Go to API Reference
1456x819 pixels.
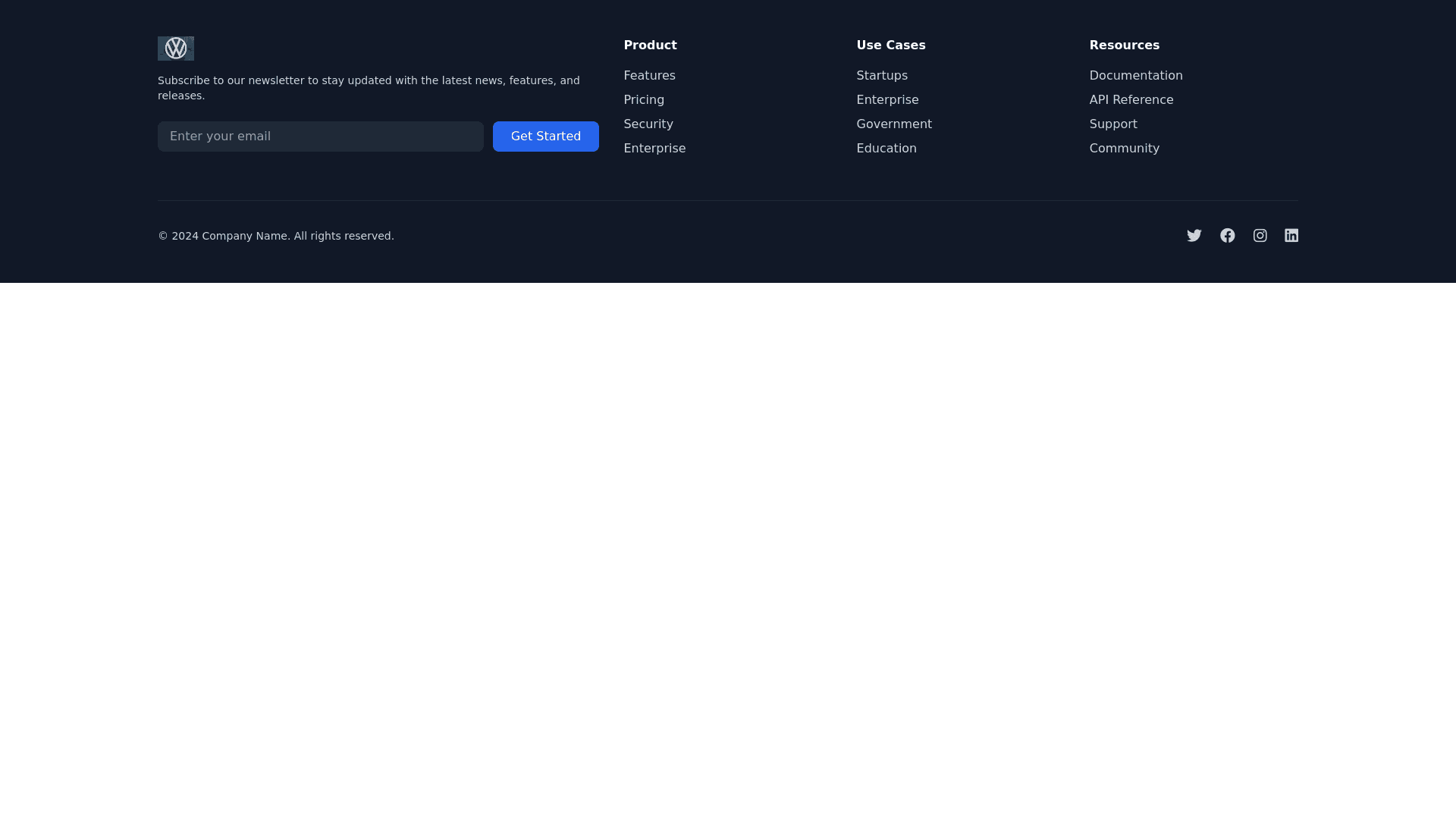click(x=1131, y=100)
